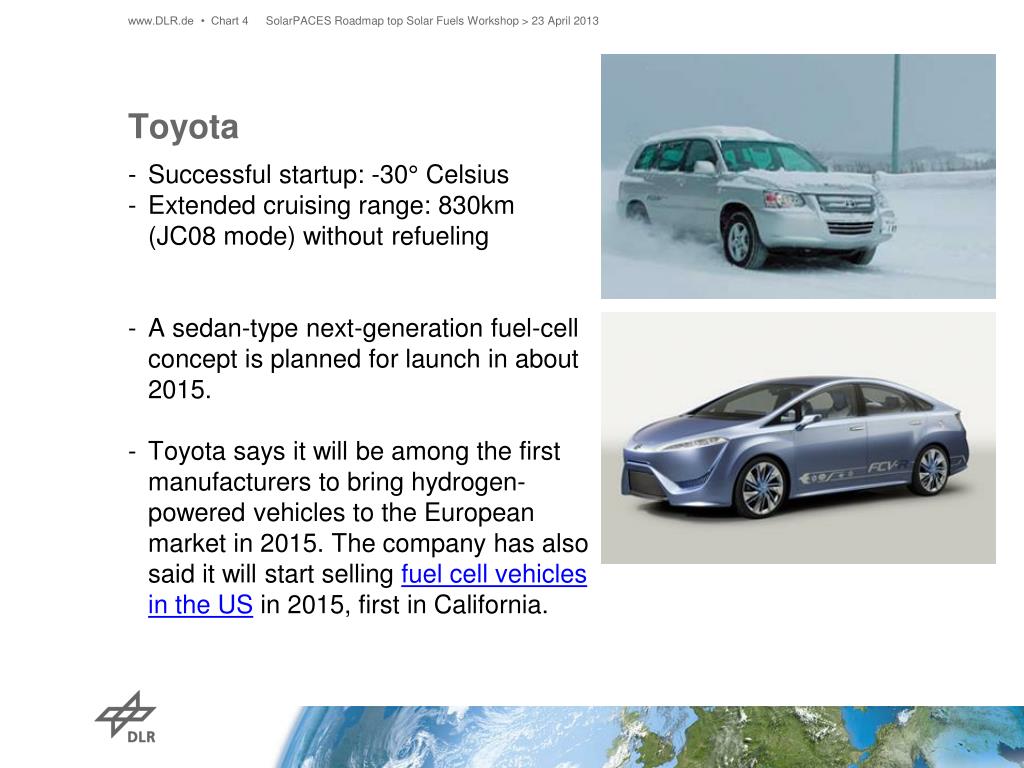Viewport: 1024px width, 768px height.
Task: Click 'Chart 4' in the header
Action: 229,21
